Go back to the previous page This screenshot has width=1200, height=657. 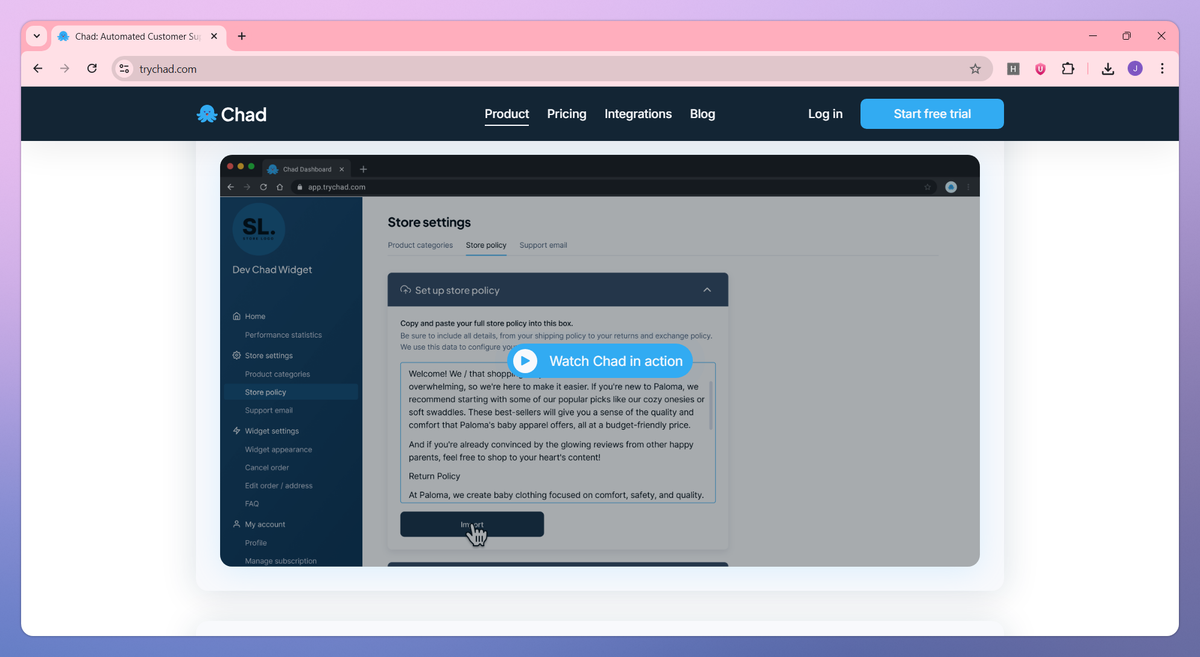click(x=38, y=69)
